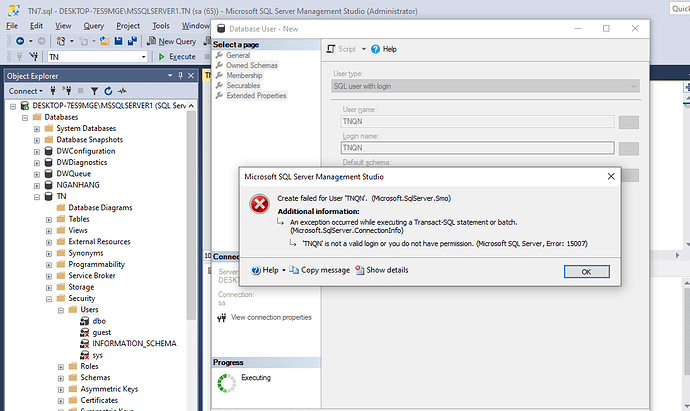This screenshot has width=690, height=411.
Task: Select the Service Broker folder
Action: click(92, 275)
